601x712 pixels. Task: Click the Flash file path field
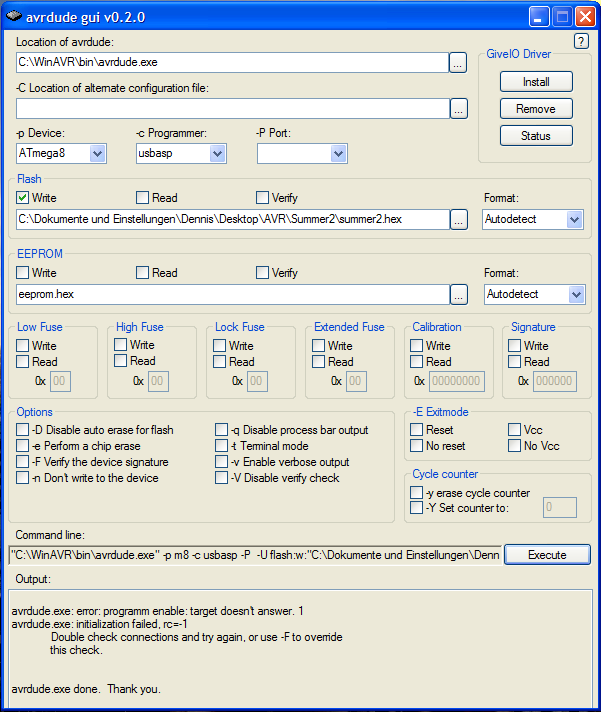click(x=233, y=220)
